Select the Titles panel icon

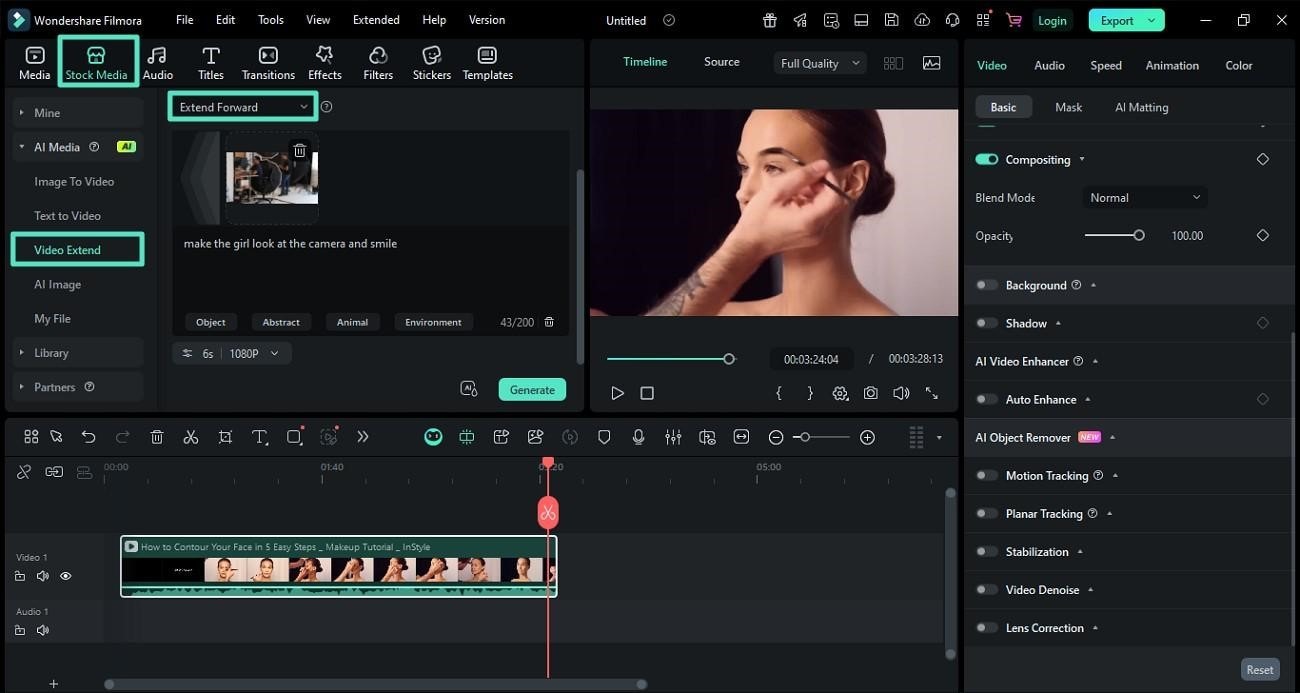tap(210, 61)
